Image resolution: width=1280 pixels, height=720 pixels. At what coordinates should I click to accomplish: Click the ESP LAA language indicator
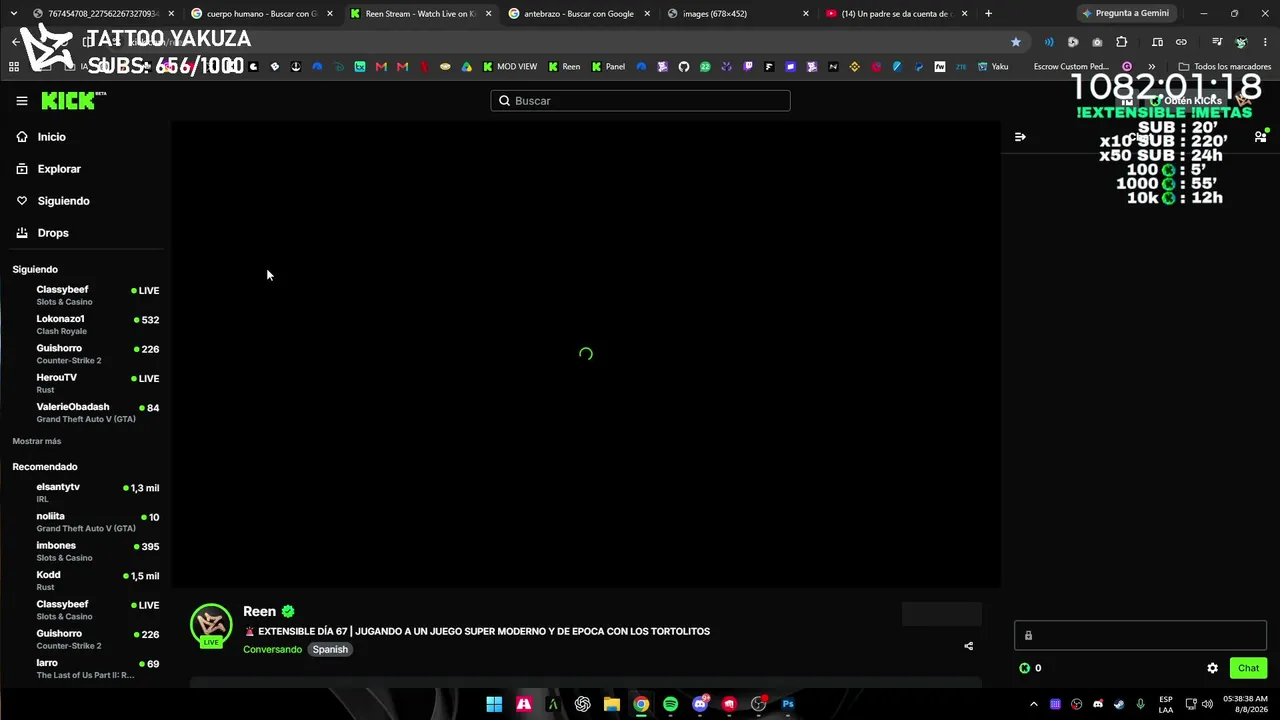1166,704
